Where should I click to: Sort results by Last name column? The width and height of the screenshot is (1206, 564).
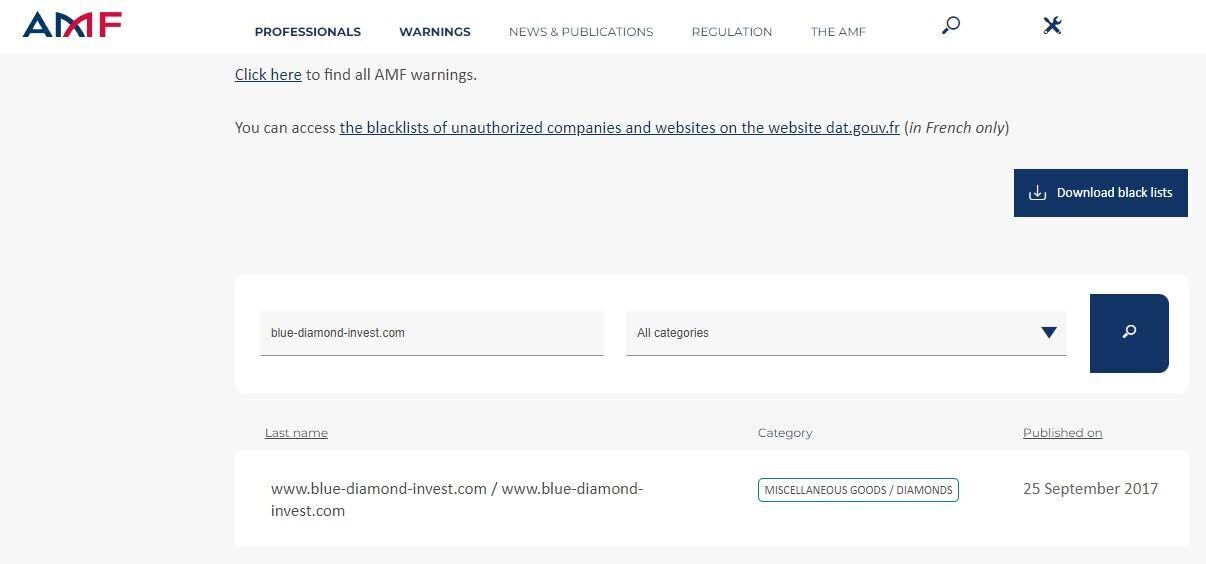point(296,433)
